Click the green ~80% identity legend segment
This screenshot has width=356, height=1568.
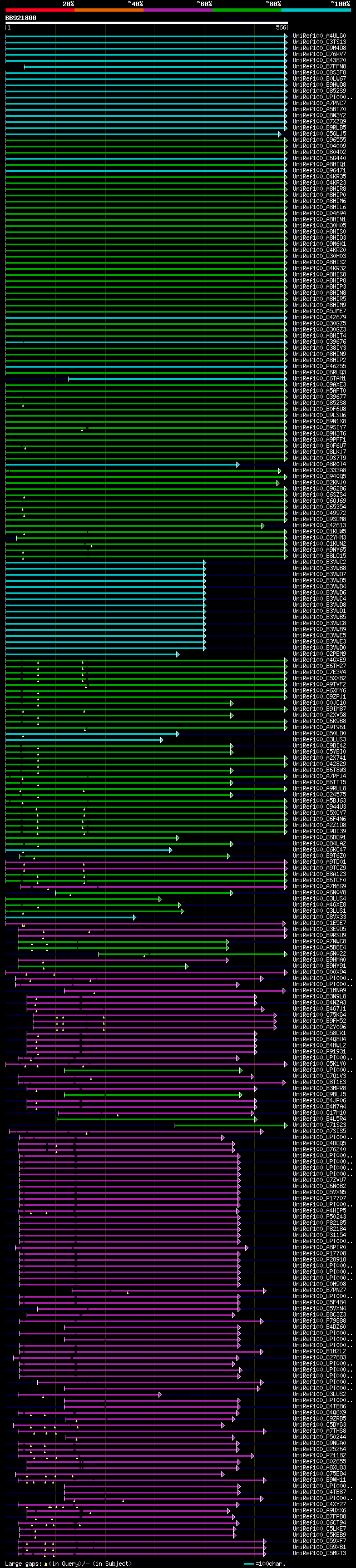click(x=247, y=10)
